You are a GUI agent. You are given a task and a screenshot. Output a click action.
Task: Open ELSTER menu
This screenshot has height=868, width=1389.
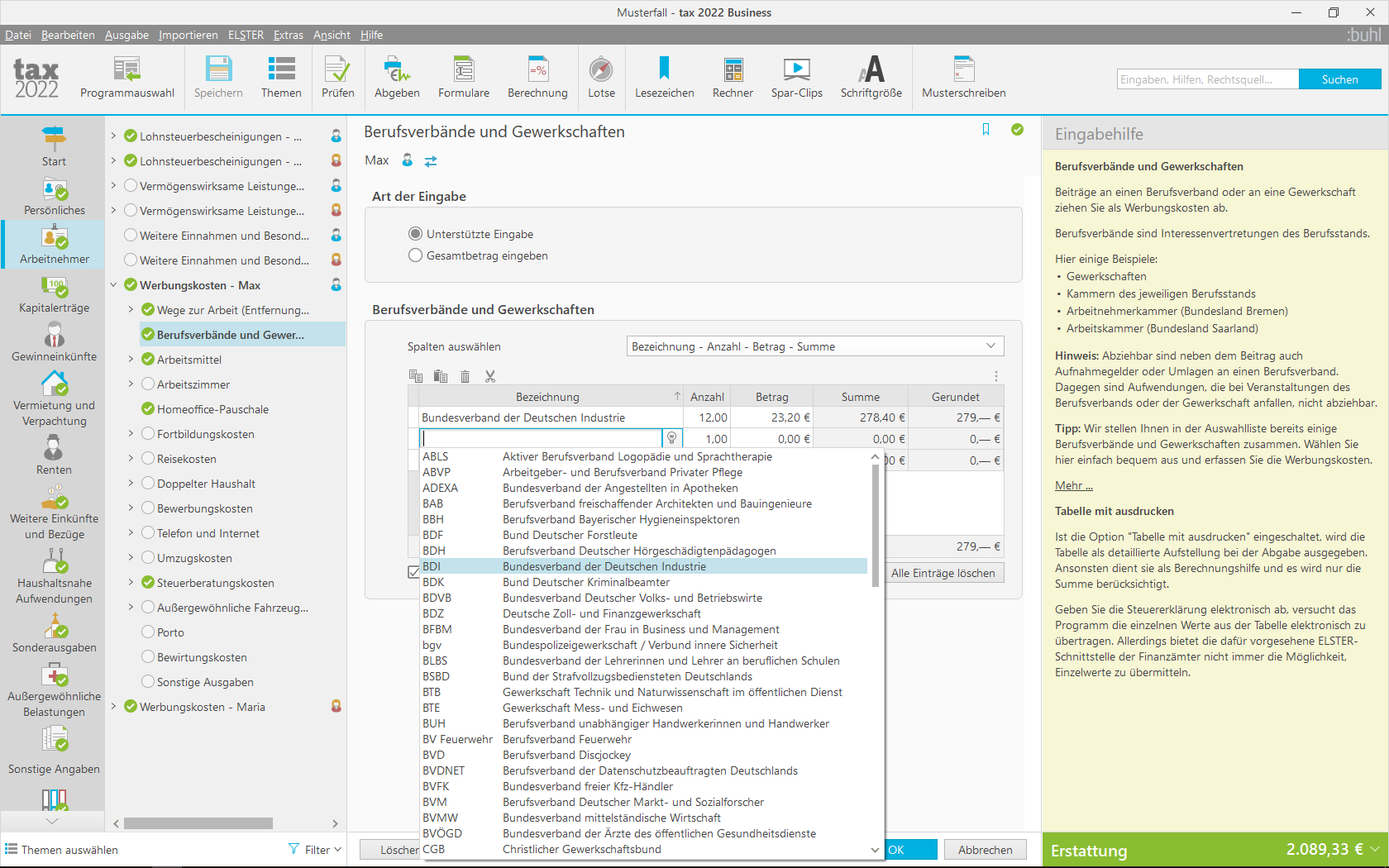pyautogui.click(x=246, y=35)
